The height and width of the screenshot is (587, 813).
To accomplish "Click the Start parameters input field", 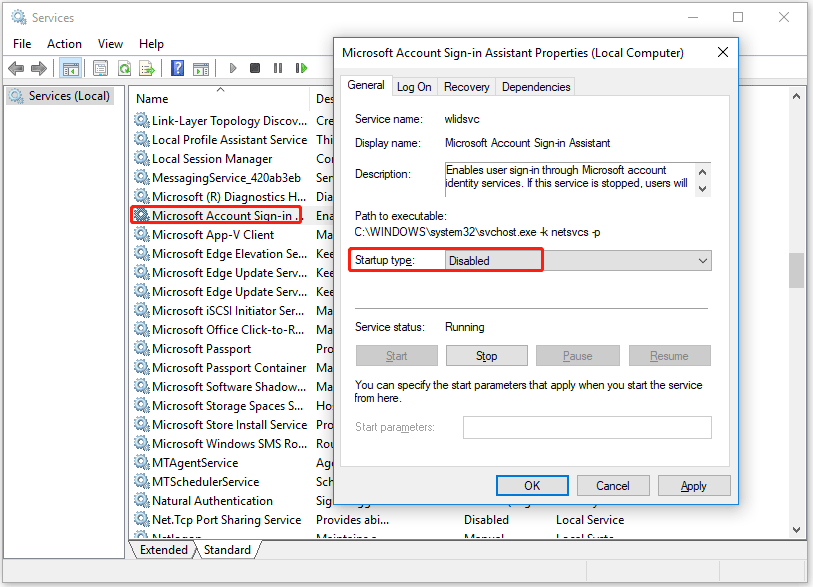I will pos(587,427).
